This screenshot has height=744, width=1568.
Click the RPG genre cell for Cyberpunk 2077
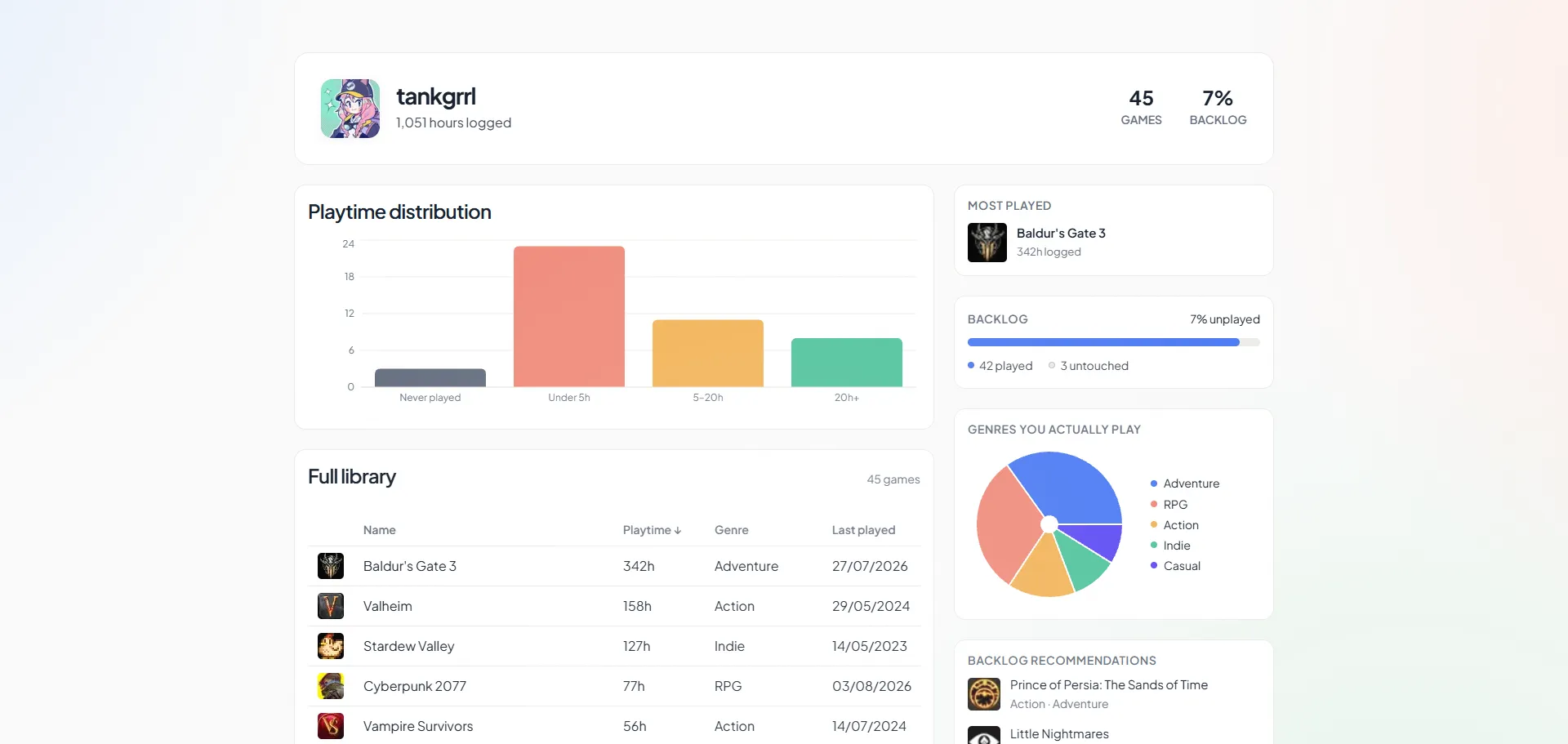728,686
